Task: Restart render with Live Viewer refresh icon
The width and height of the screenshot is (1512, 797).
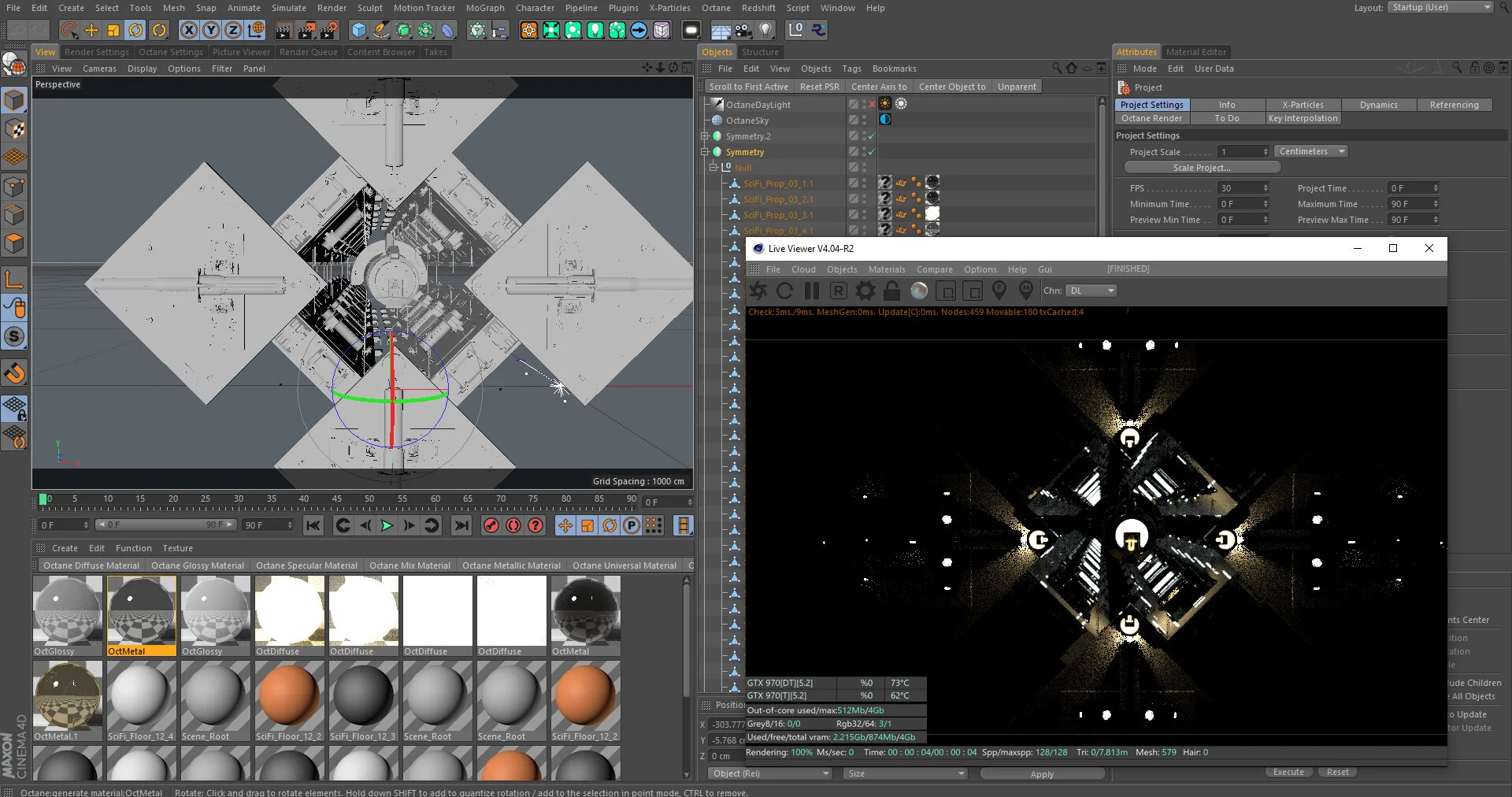Action: tap(784, 291)
